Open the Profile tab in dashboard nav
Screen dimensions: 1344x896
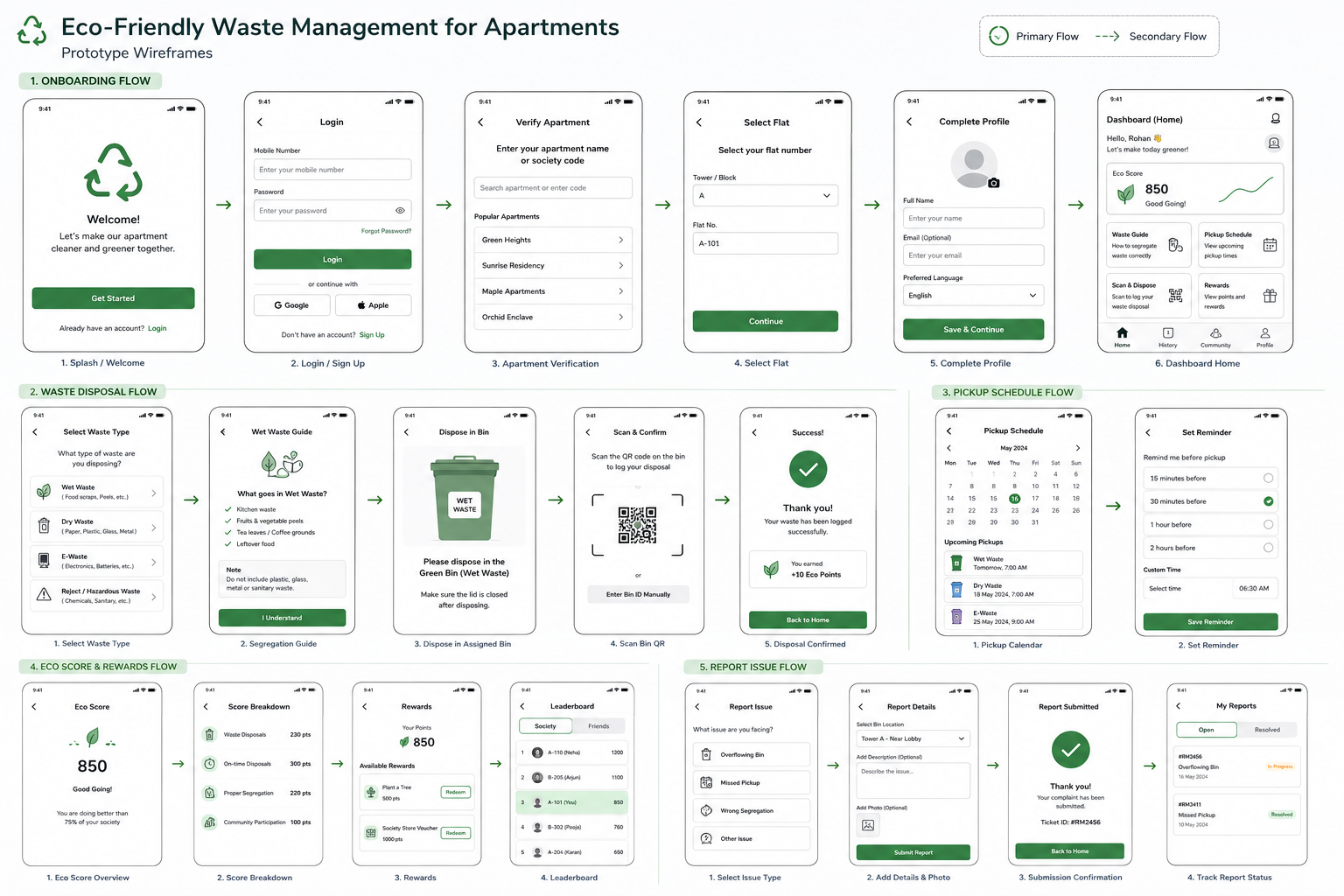coord(1265,337)
